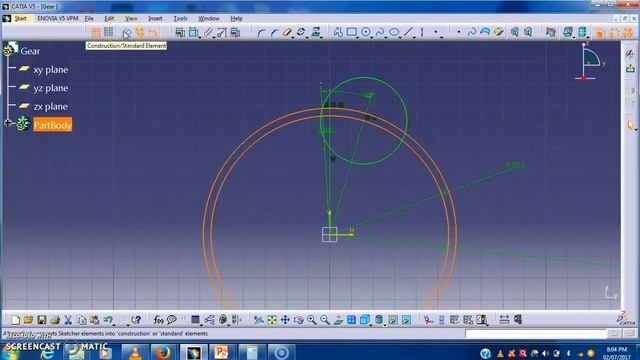
Task: Click the Save icon
Action: click(42, 320)
